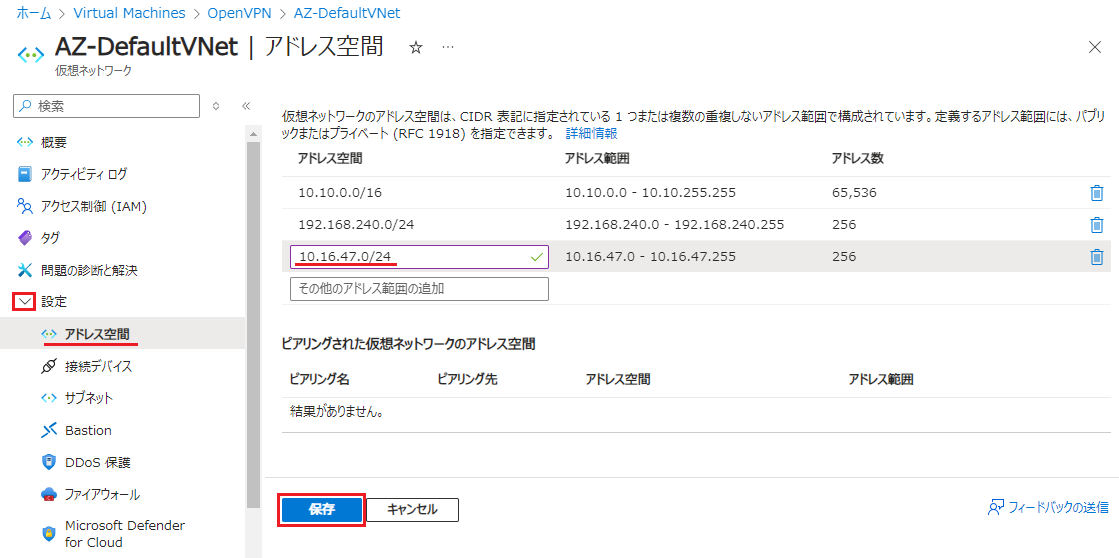Favorite this page with the star icon
The width and height of the screenshot is (1119, 558).
point(415,48)
